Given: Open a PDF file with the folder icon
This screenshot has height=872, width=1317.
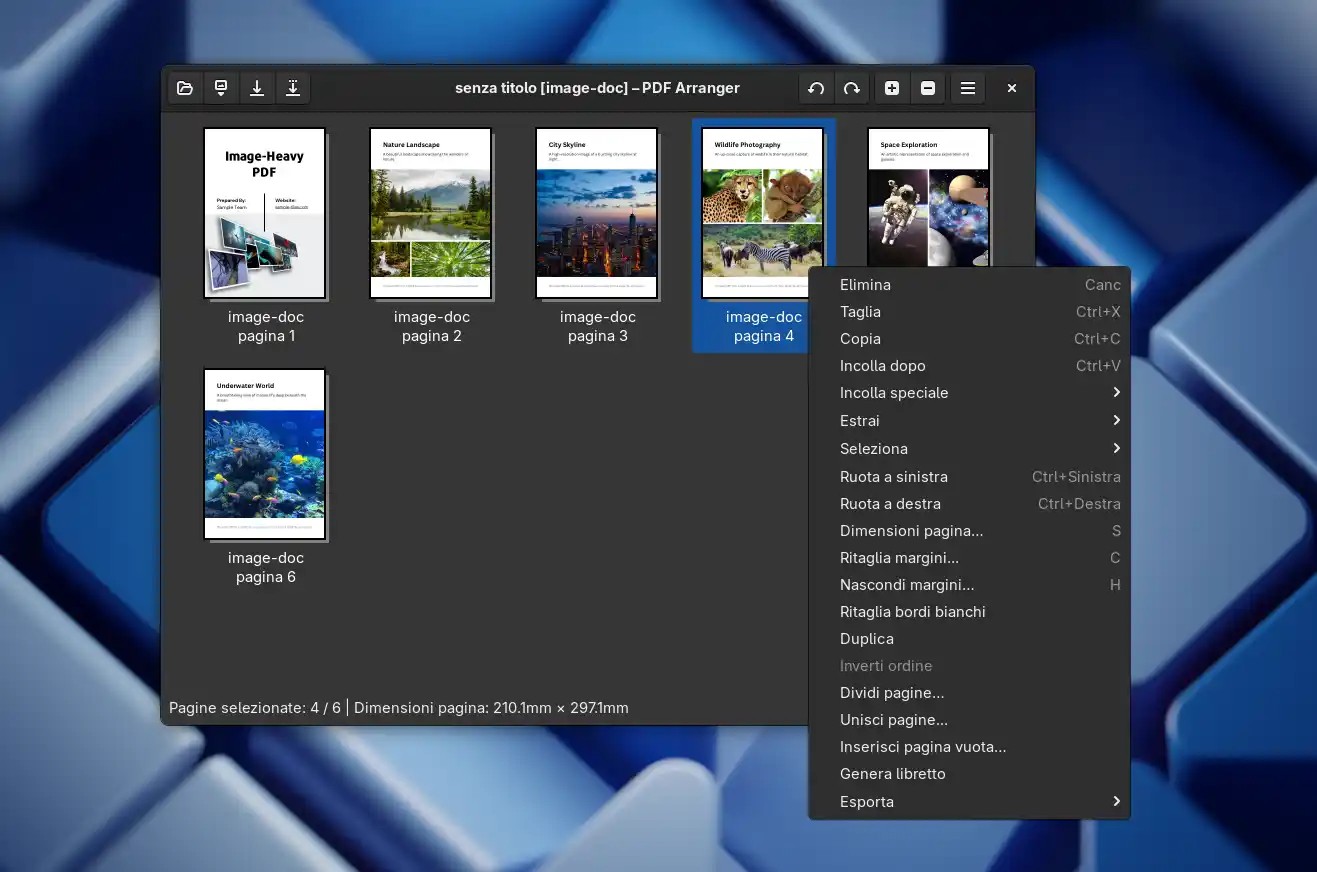Looking at the screenshot, I should (184, 88).
